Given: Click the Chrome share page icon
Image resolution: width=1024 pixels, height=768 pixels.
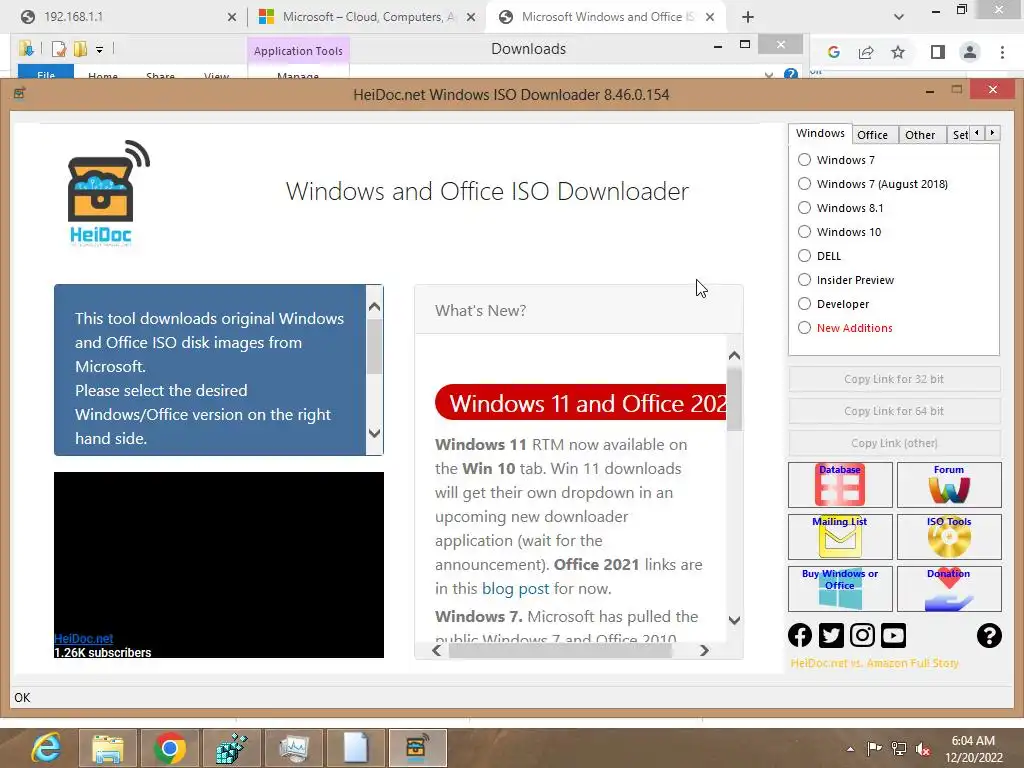Looking at the screenshot, I should 866,52.
